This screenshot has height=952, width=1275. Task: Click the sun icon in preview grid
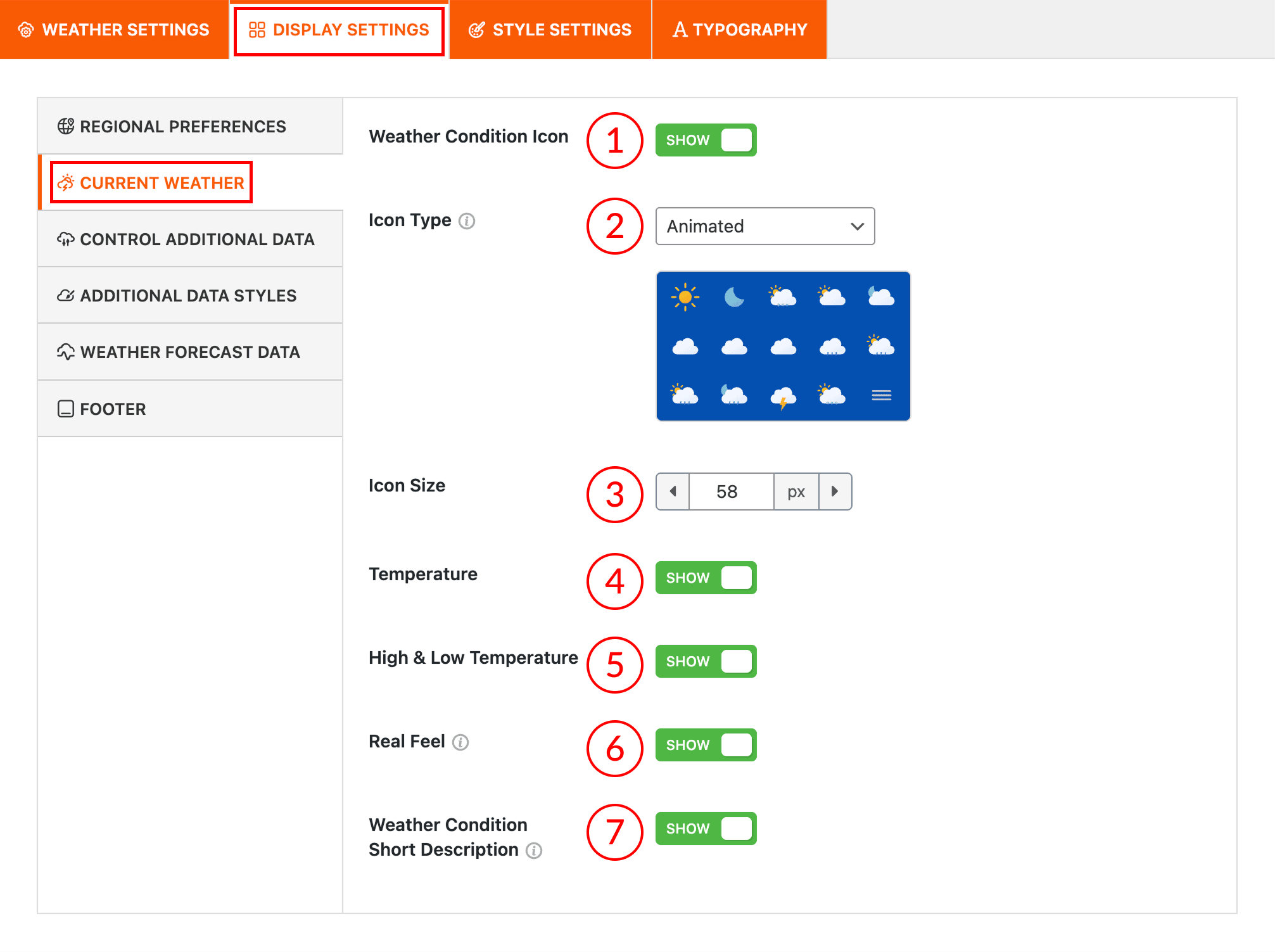[685, 297]
